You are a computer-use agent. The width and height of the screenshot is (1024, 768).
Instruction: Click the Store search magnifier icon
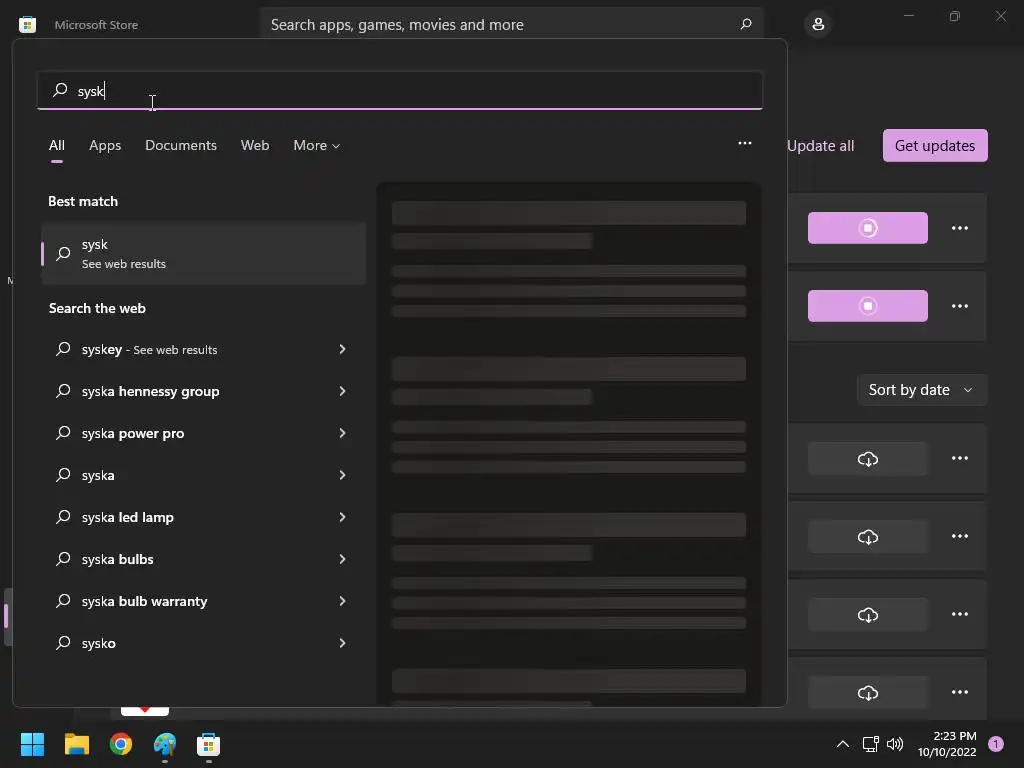coord(746,24)
